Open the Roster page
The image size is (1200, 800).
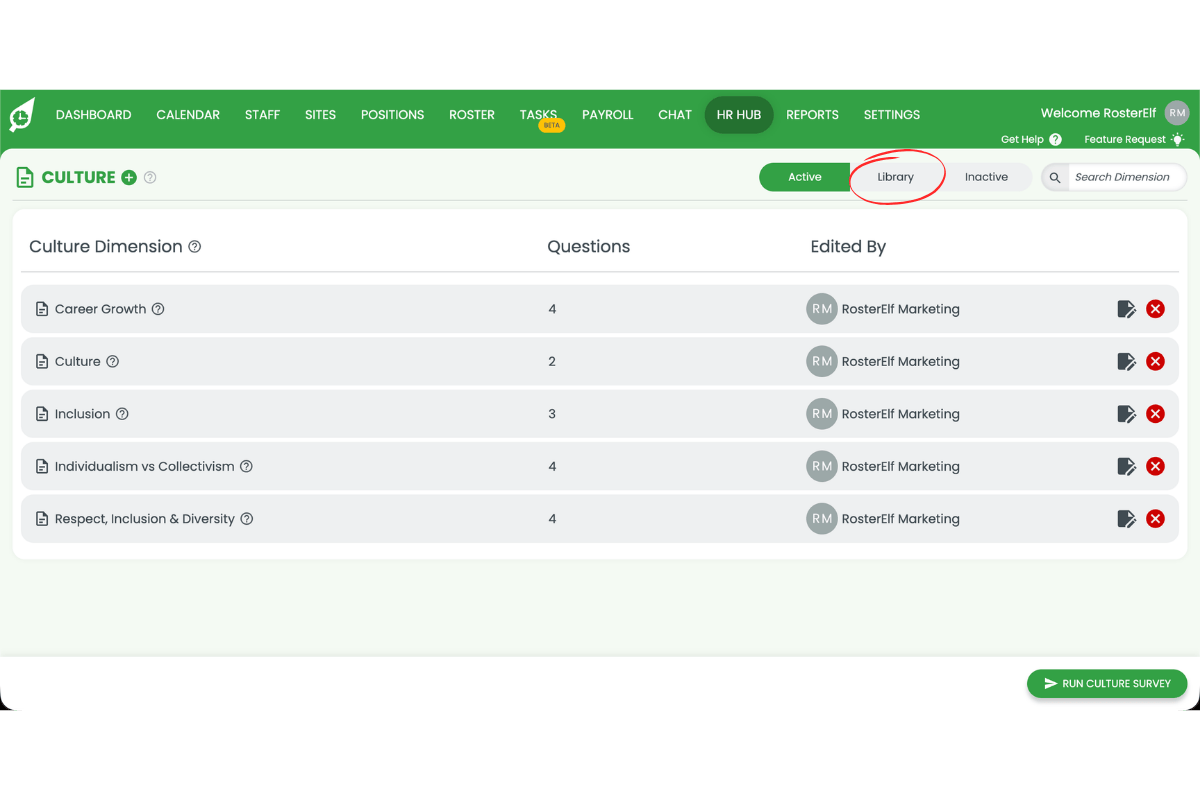pyautogui.click(x=471, y=115)
